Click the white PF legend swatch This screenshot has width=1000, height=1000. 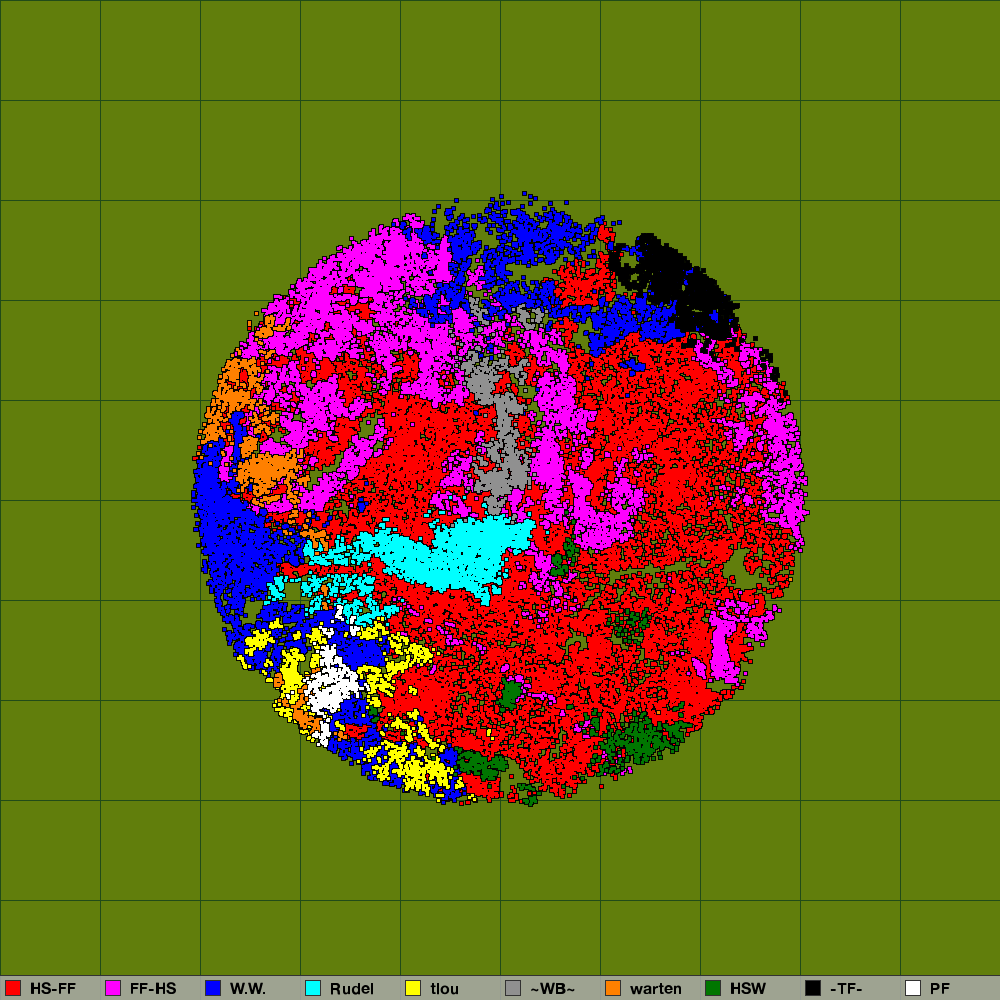pos(913,988)
